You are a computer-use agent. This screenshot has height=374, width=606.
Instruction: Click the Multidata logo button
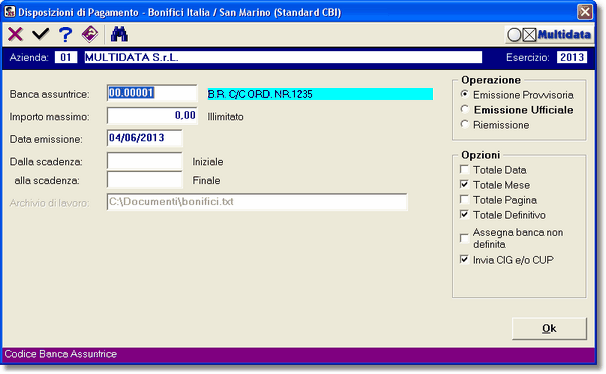pos(549,35)
